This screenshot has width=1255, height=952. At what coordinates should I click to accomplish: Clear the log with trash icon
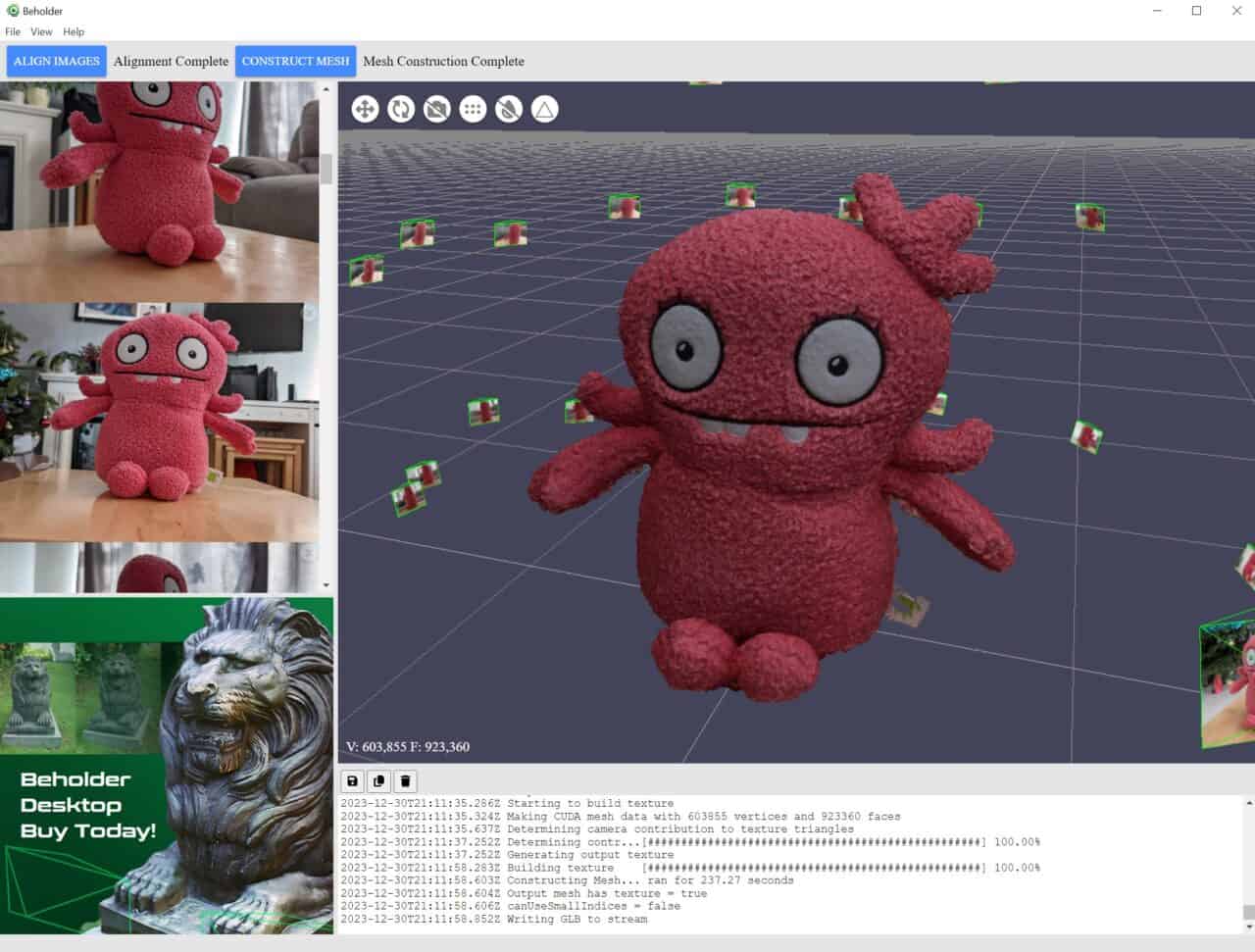(405, 781)
